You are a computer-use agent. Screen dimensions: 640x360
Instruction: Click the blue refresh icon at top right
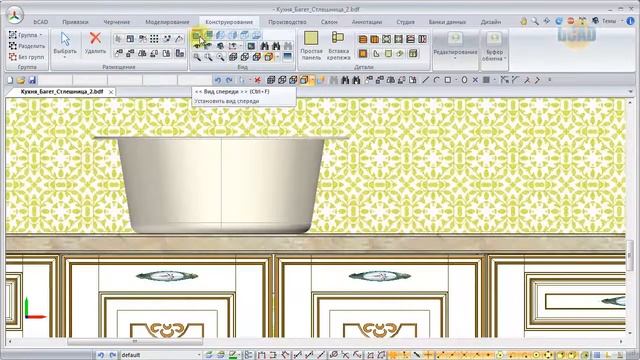point(559,21)
